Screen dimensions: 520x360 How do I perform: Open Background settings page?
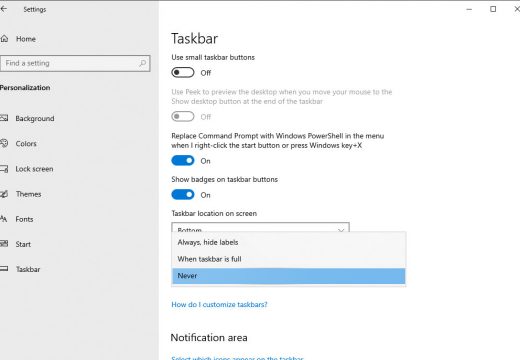click(35, 118)
